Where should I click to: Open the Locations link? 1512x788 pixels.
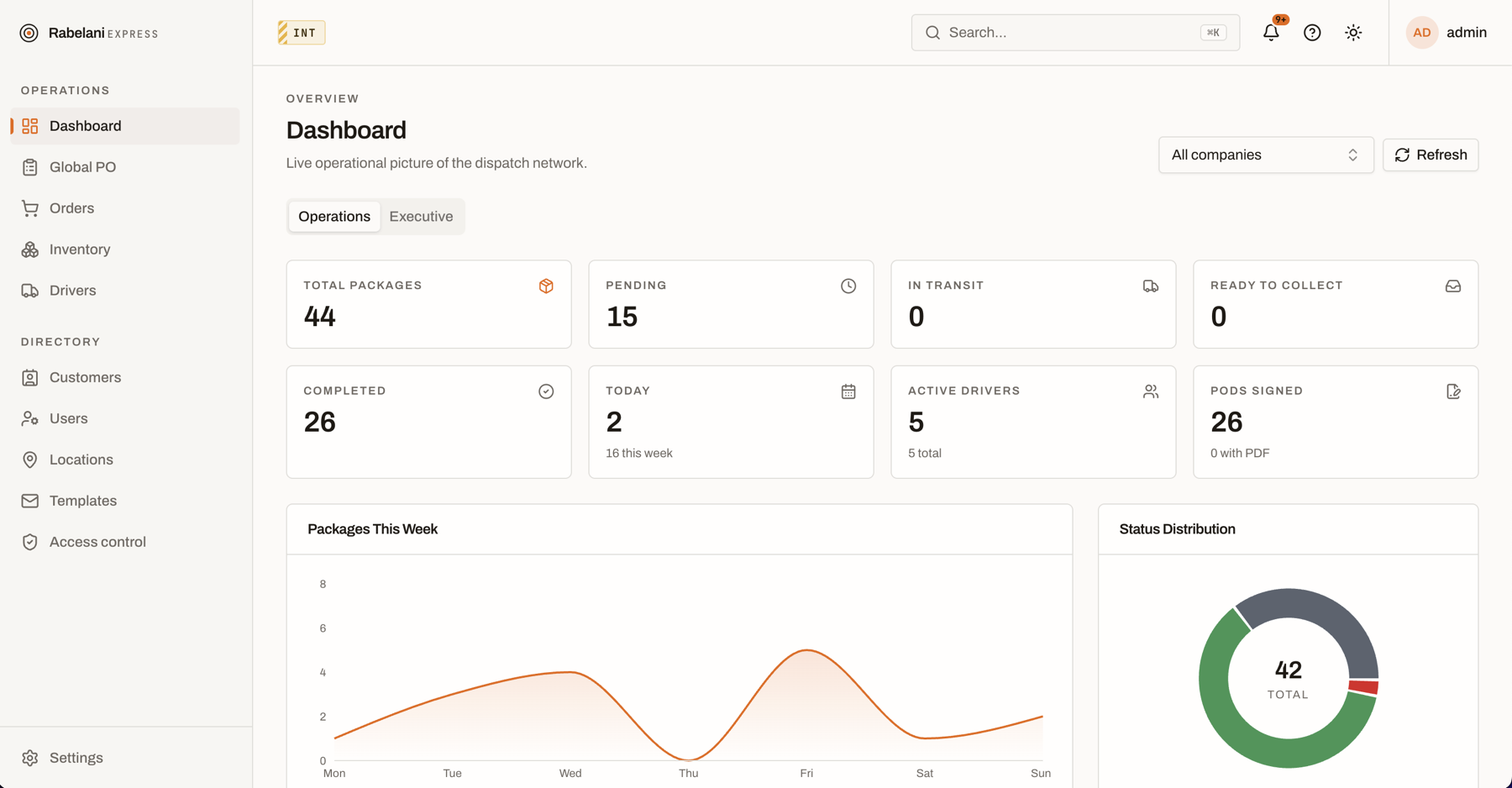125,460
